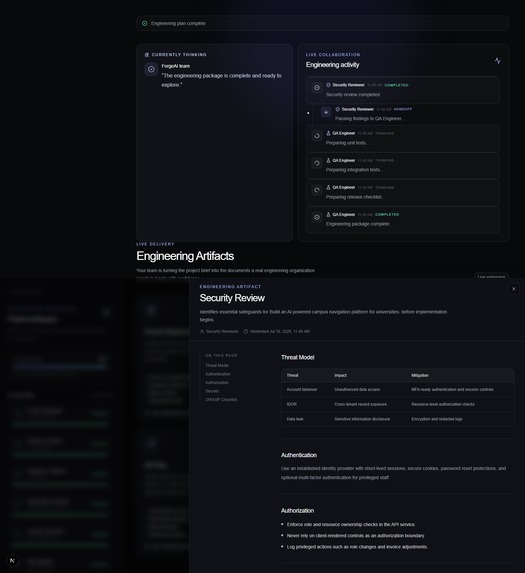The width and height of the screenshot is (525, 573).
Task: Click the Threat Model section heading
Action: (297, 357)
